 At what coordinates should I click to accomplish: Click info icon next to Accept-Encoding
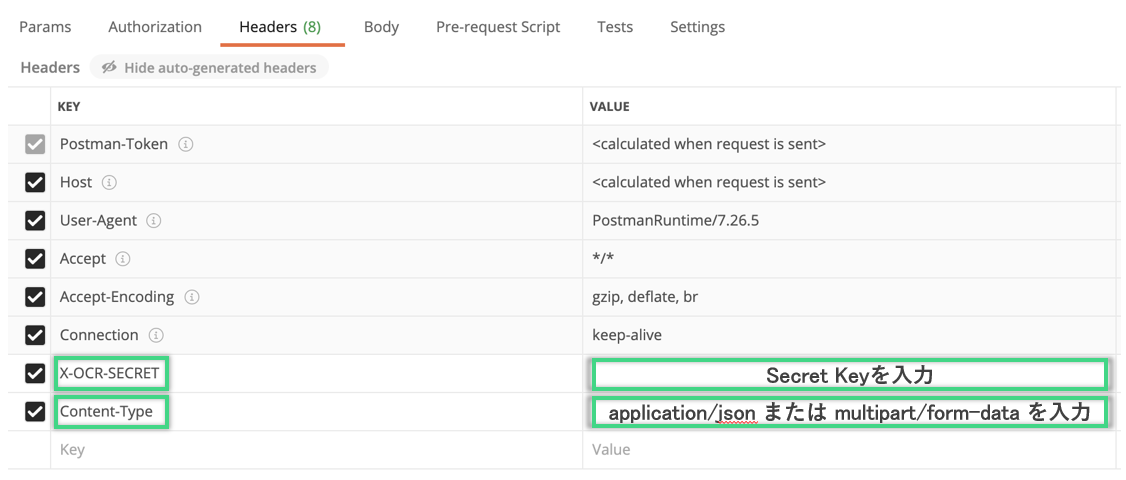192,297
